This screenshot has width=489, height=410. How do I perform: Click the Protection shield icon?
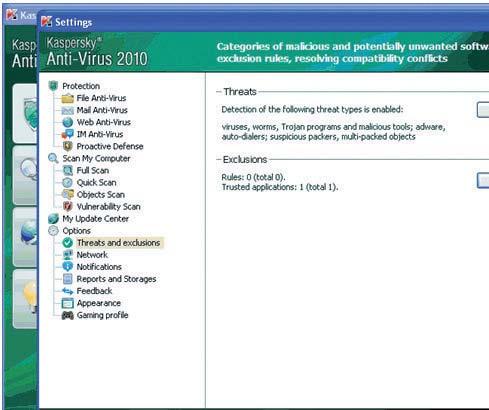click(x=53, y=86)
